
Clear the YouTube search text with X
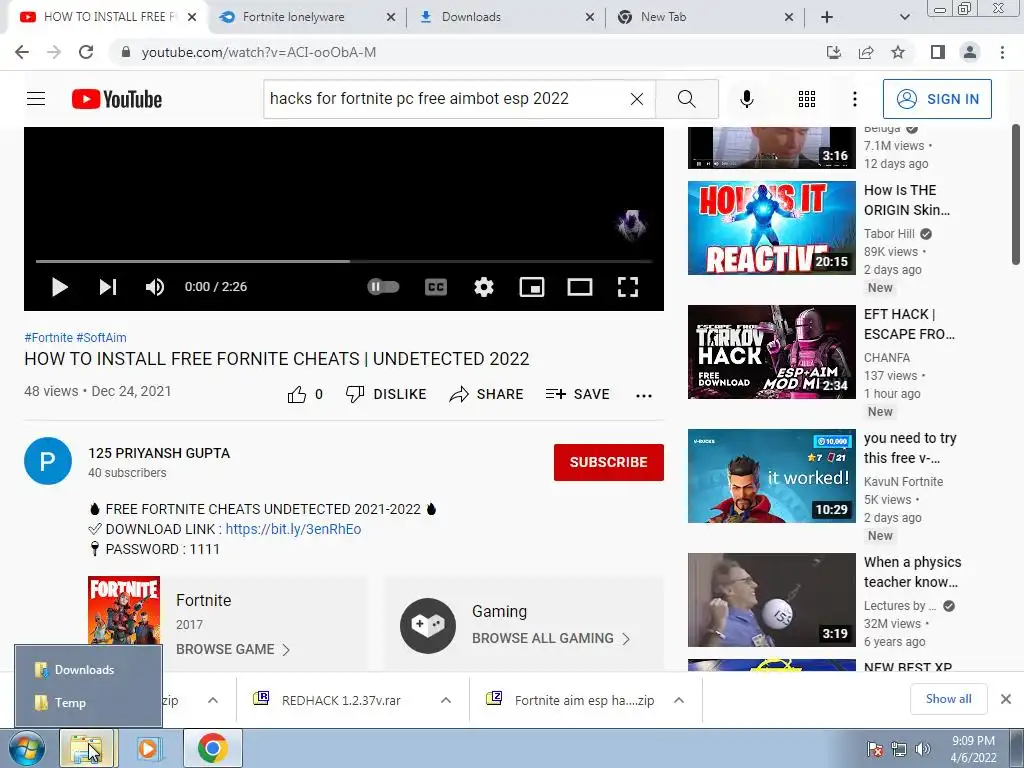(x=636, y=99)
